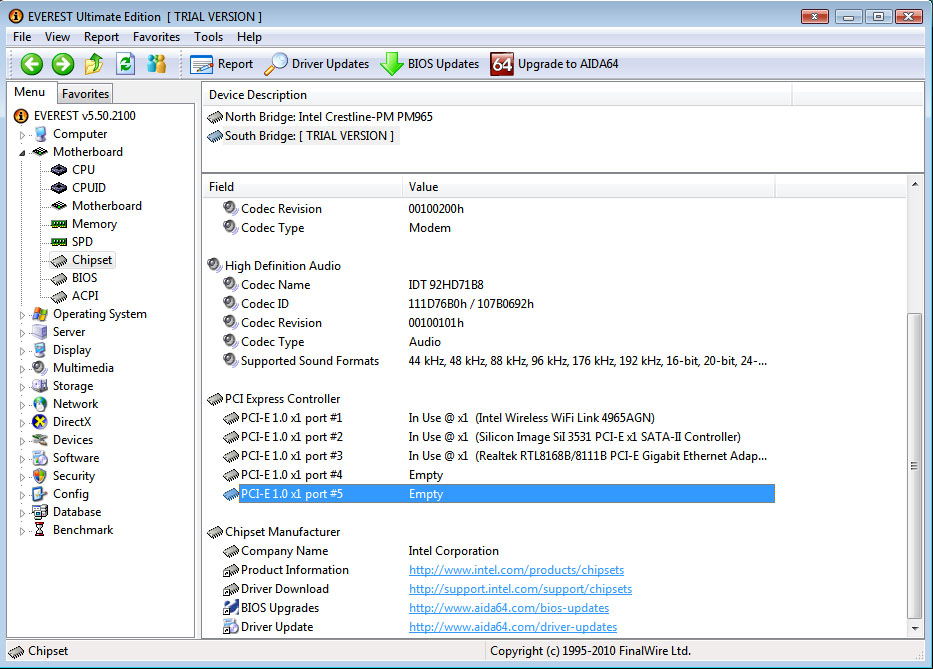Open the intel.com/products/chipsets link
The height and width of the screenshot is (669, 933).
[x=516, y=570]
